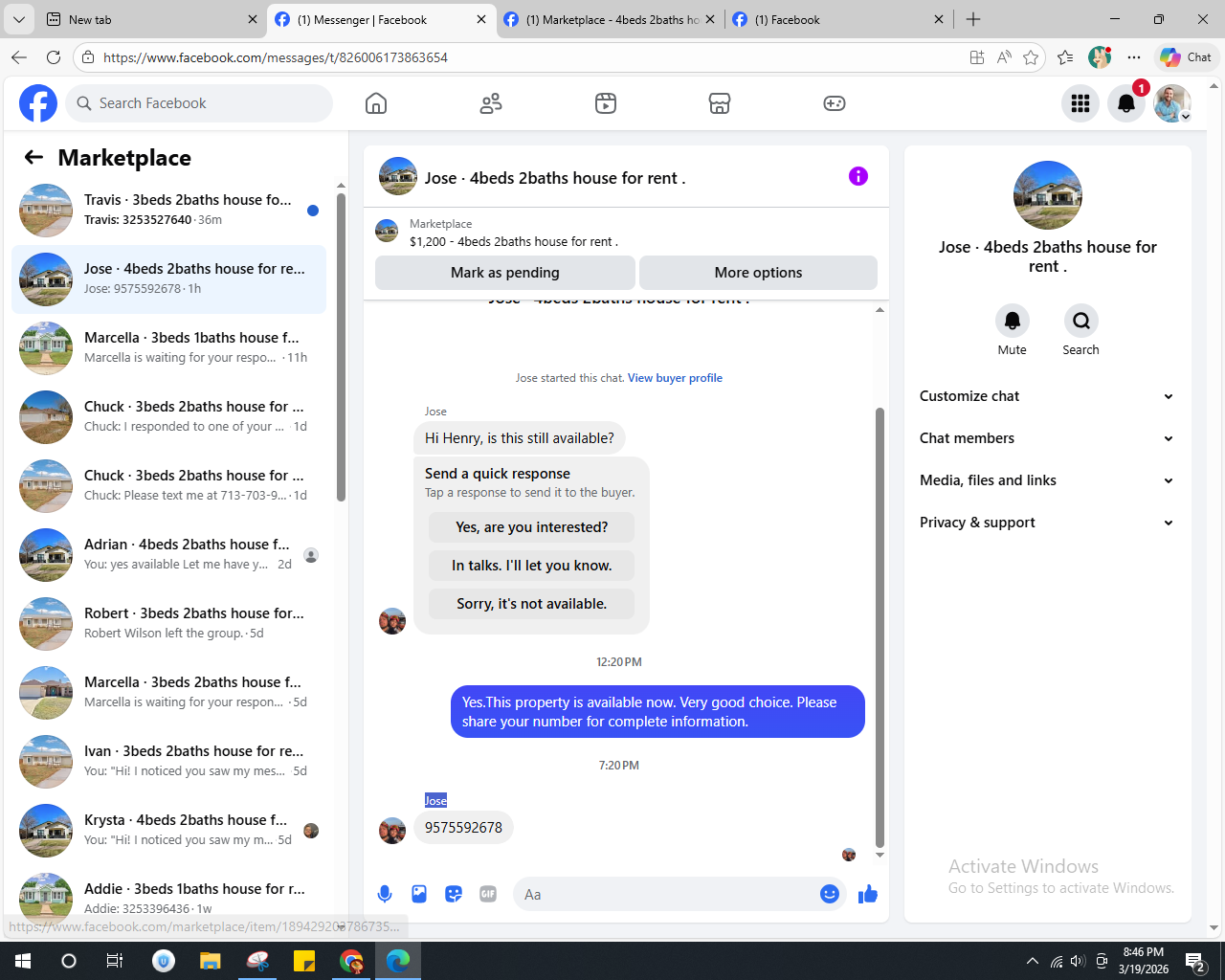
Task: Send quick reply Sorry, it's not available.
Action: coord(531,604)
